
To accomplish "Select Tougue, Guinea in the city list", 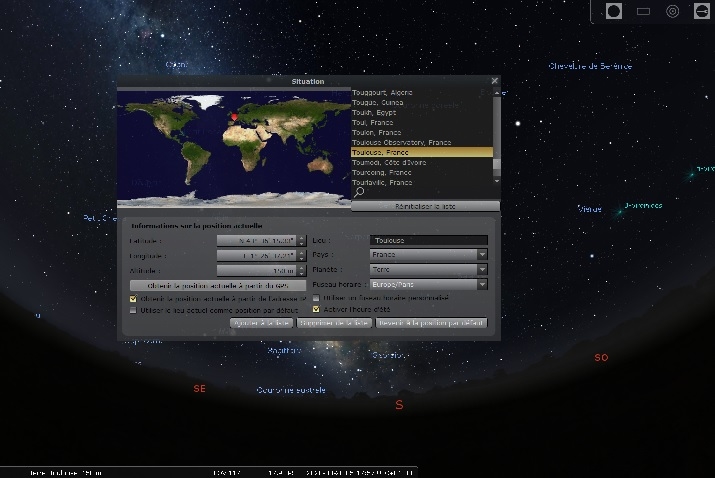I will coord(422,102).
